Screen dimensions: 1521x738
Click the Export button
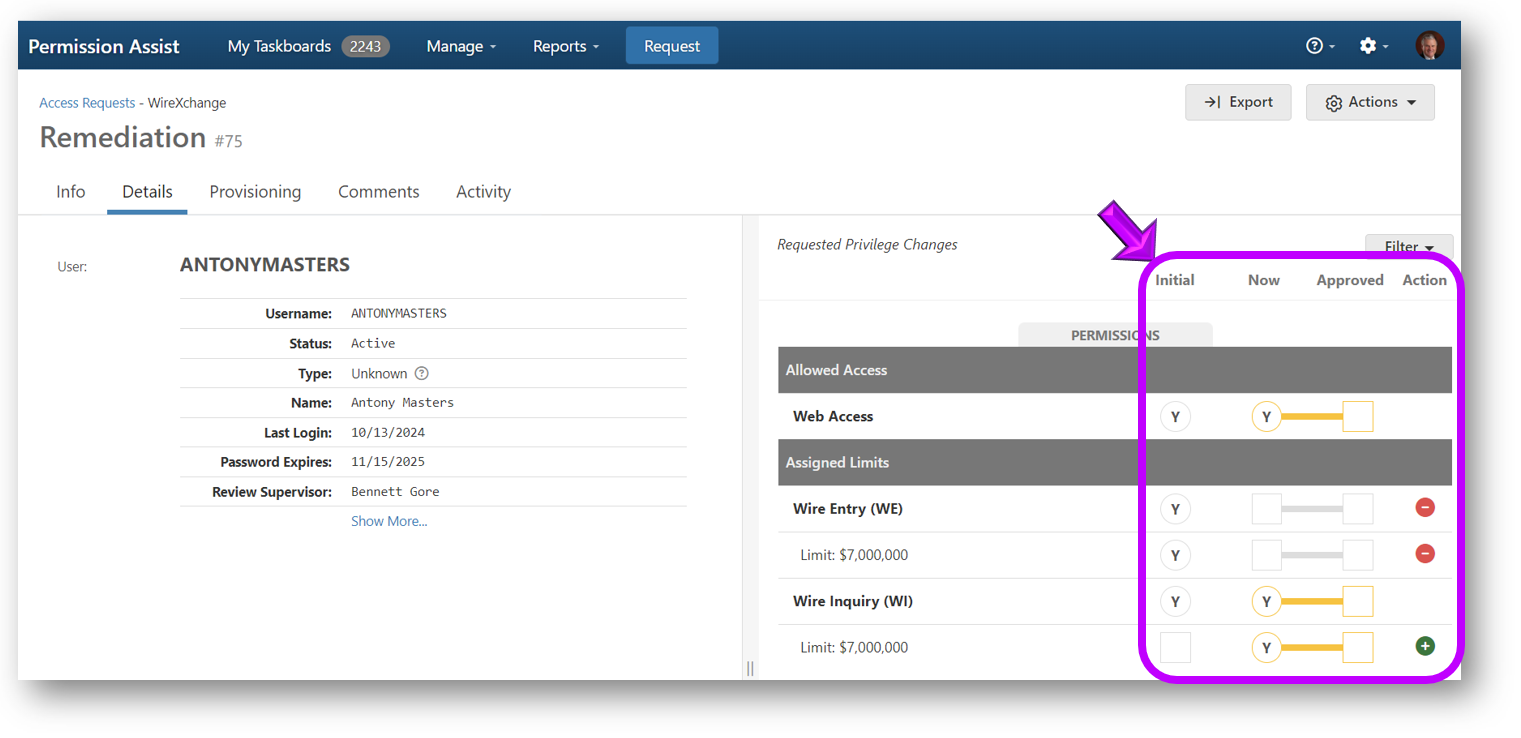[x=1238, y=102]
